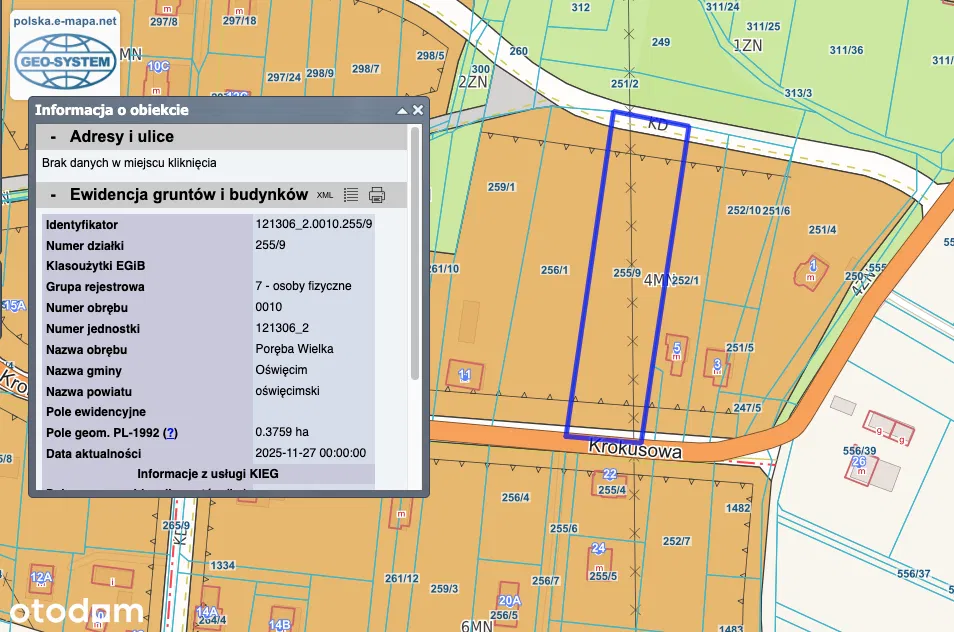
Task: Collapse the Adresy i ulice section
Action: tap(52, 137)
